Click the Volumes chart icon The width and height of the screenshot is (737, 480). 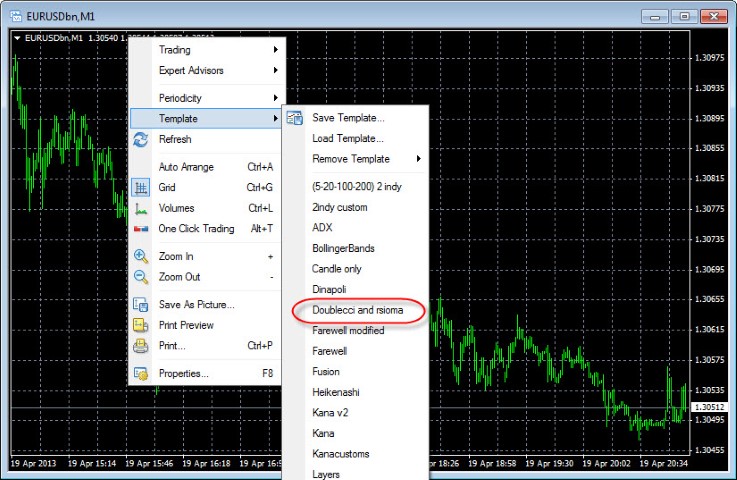(x=141, y=208)
